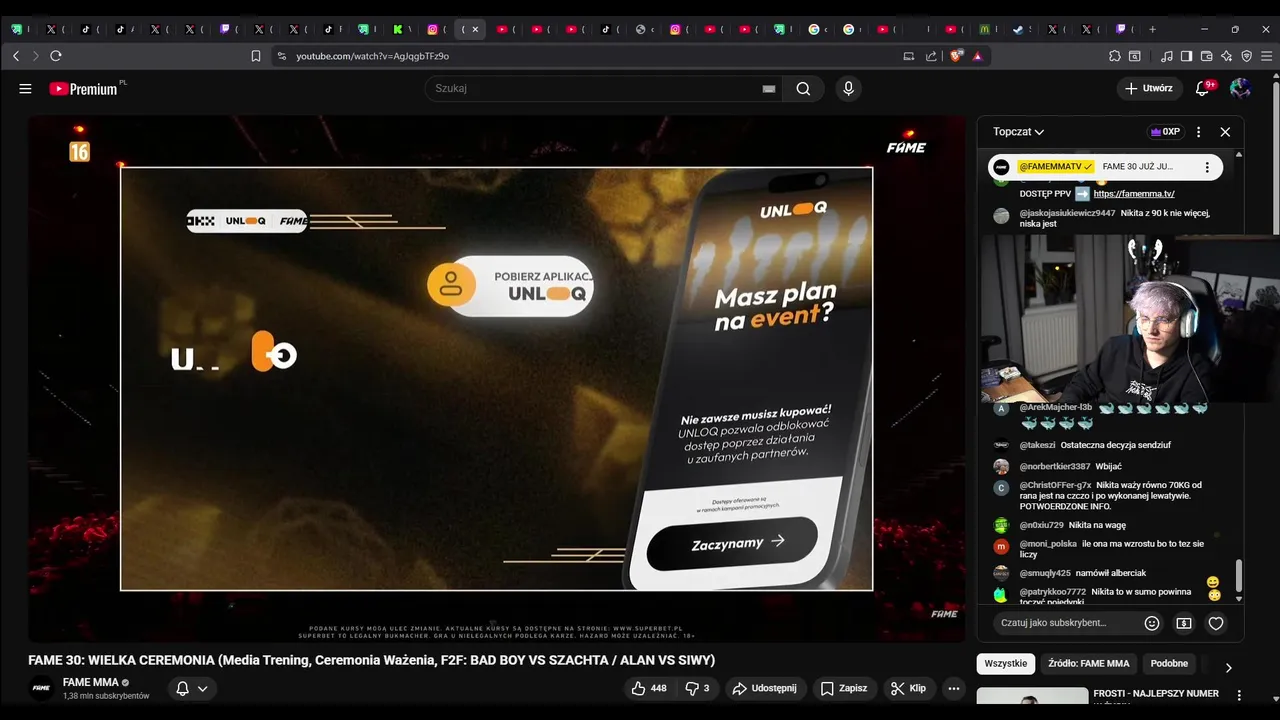Go to YouTube Premium home via logo
Image resolution: width=1280 pixels, height=720 pixels.
84,89
